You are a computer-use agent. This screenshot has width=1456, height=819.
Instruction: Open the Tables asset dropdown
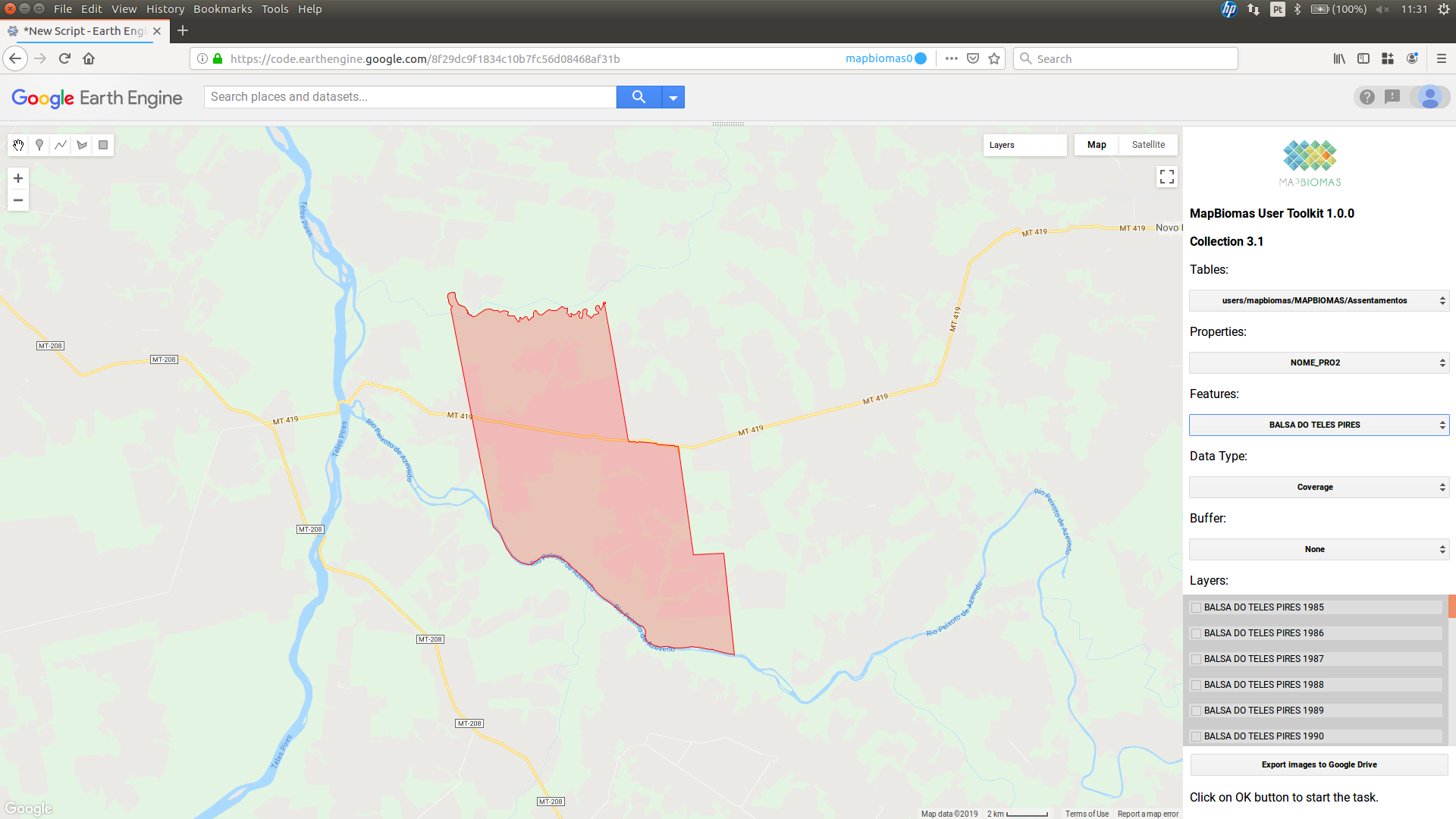tap(1319, 300)
